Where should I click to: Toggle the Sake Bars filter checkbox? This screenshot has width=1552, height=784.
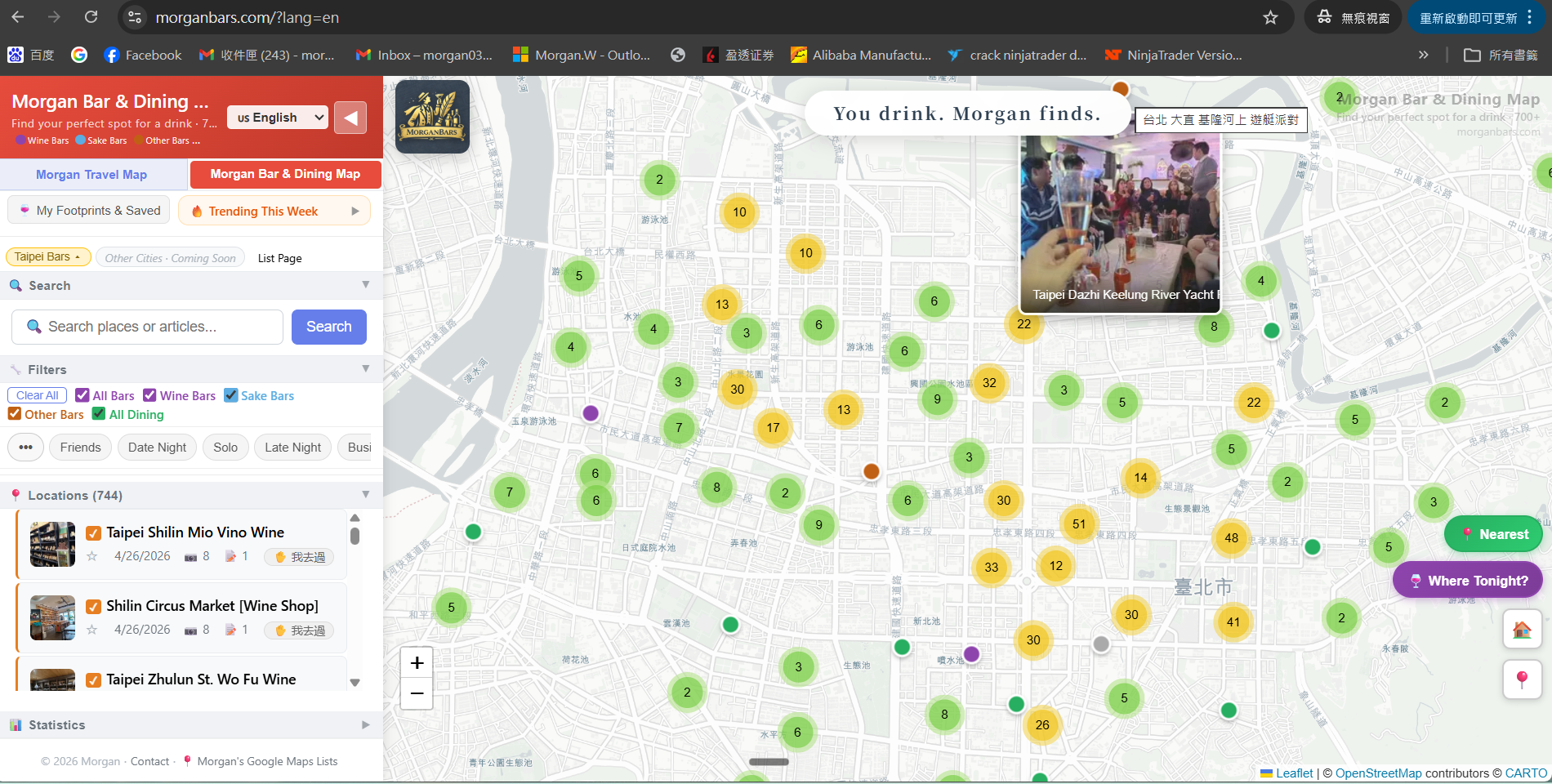(x=231, y=395)
